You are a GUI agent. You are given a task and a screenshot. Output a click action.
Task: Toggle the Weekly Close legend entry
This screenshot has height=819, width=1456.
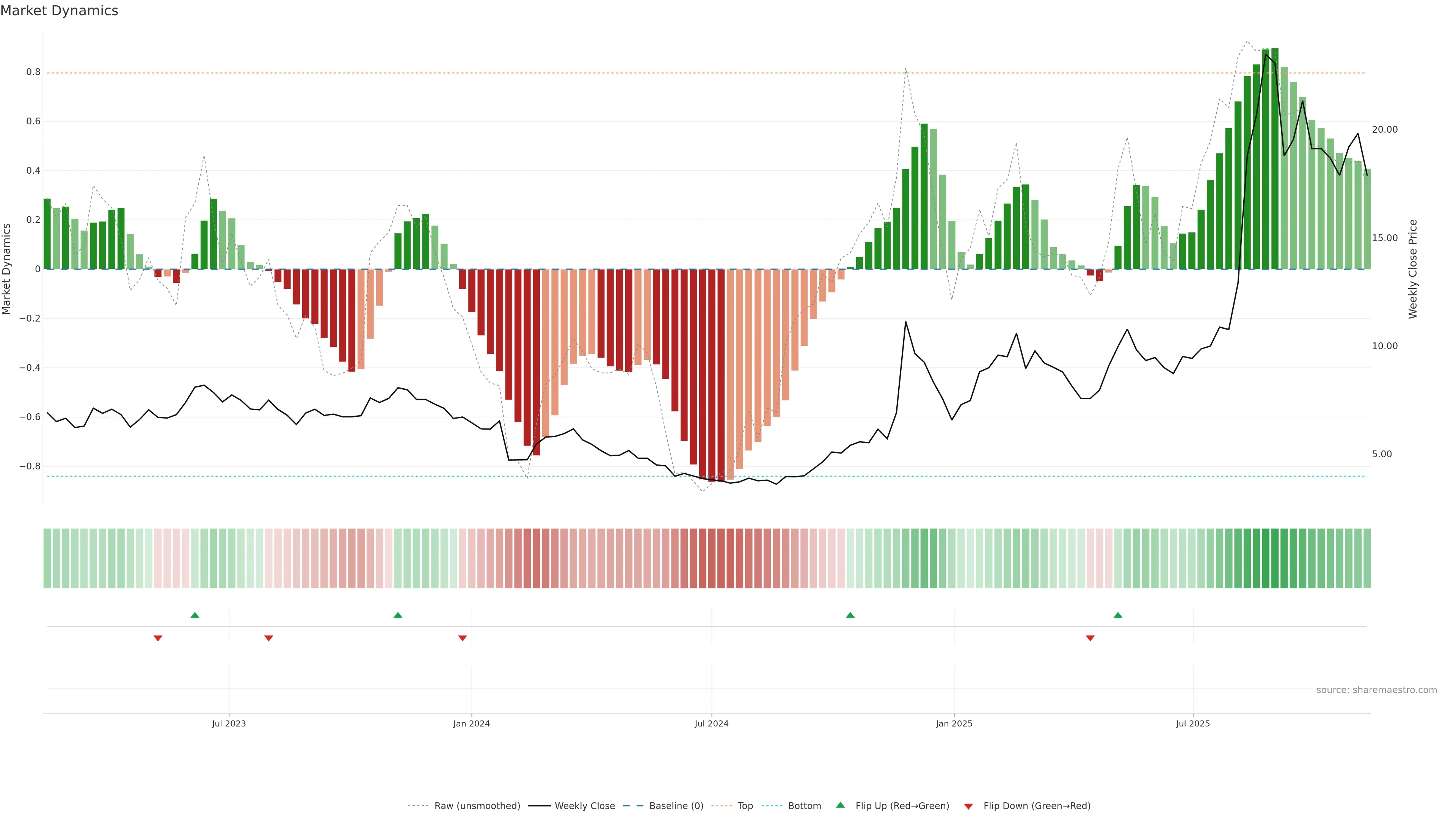(x=584, y=806)
